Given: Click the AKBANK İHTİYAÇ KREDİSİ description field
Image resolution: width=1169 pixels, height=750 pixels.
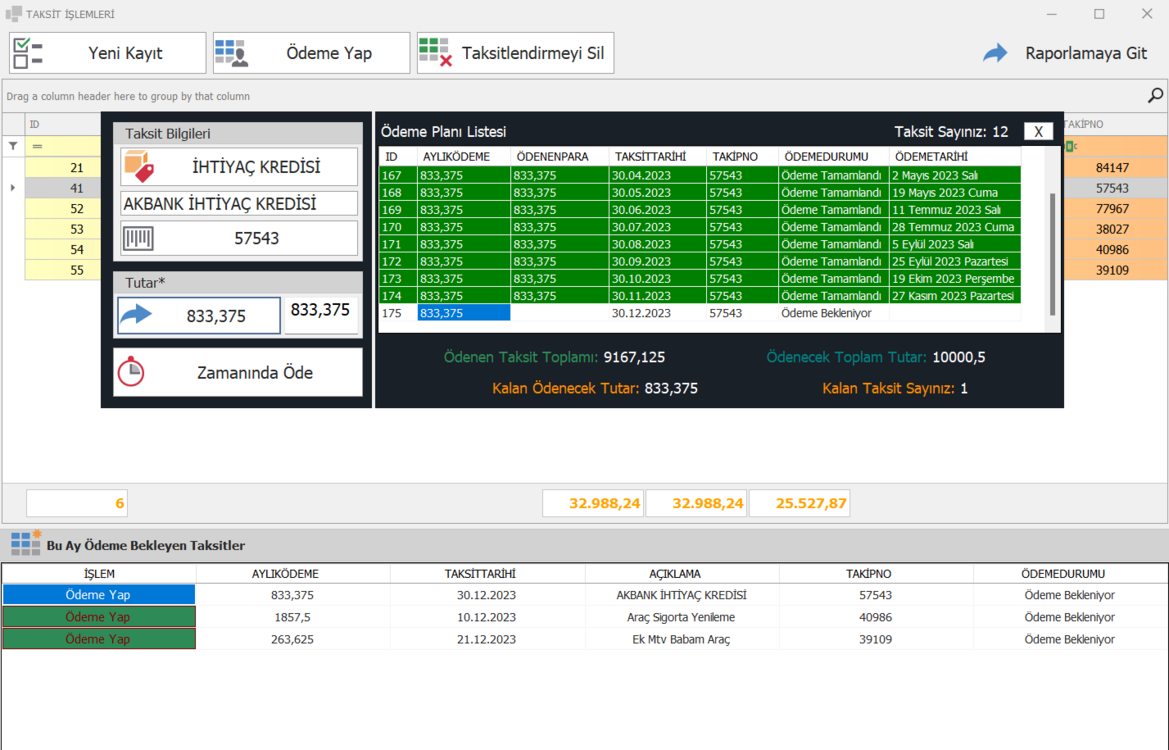Looking at the screenshot, I should coord(239,204).
